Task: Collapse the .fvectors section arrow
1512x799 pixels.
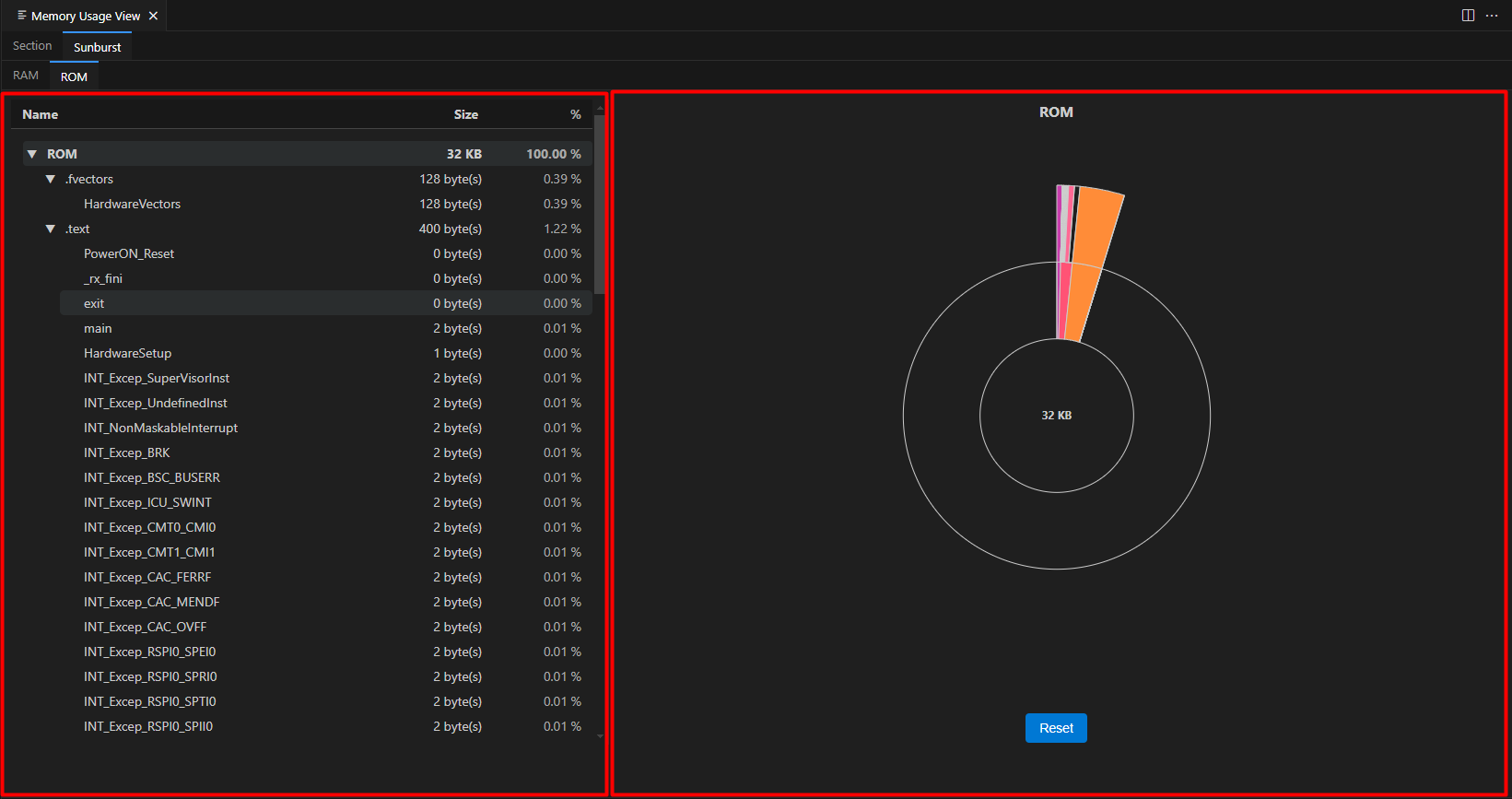Action: (x=51, y=180)
